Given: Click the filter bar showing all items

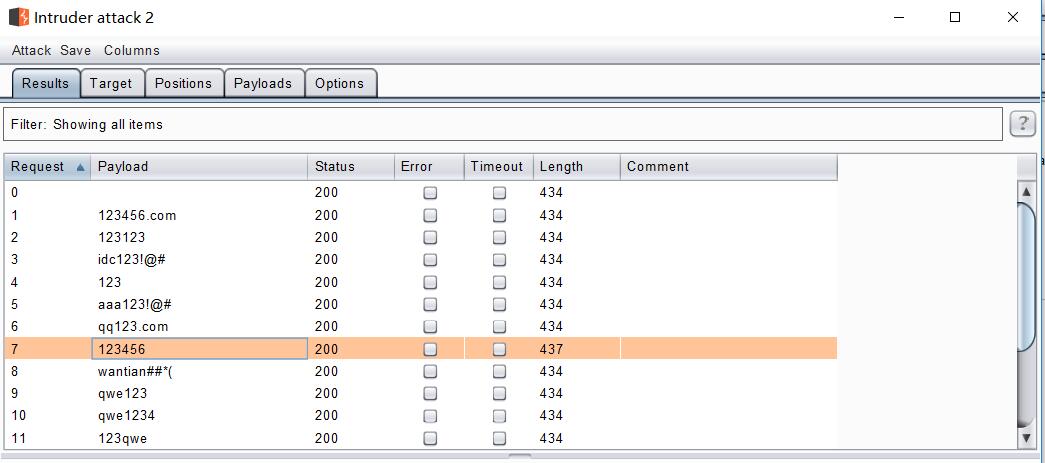Looking at the screenshot, I should click(x=503, y=125).
